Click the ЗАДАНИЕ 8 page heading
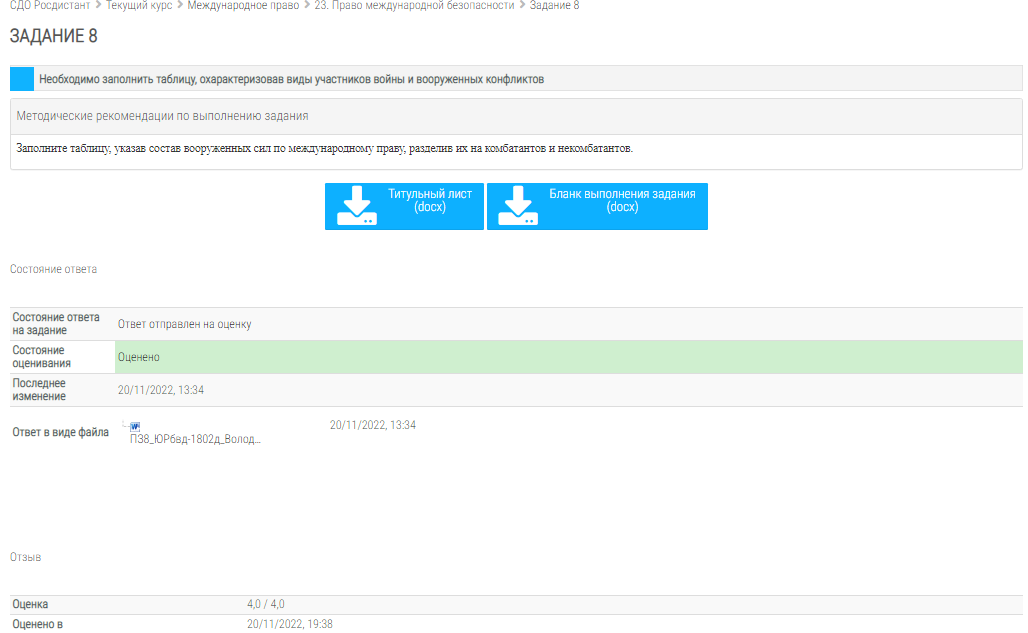 pos(54,36)
